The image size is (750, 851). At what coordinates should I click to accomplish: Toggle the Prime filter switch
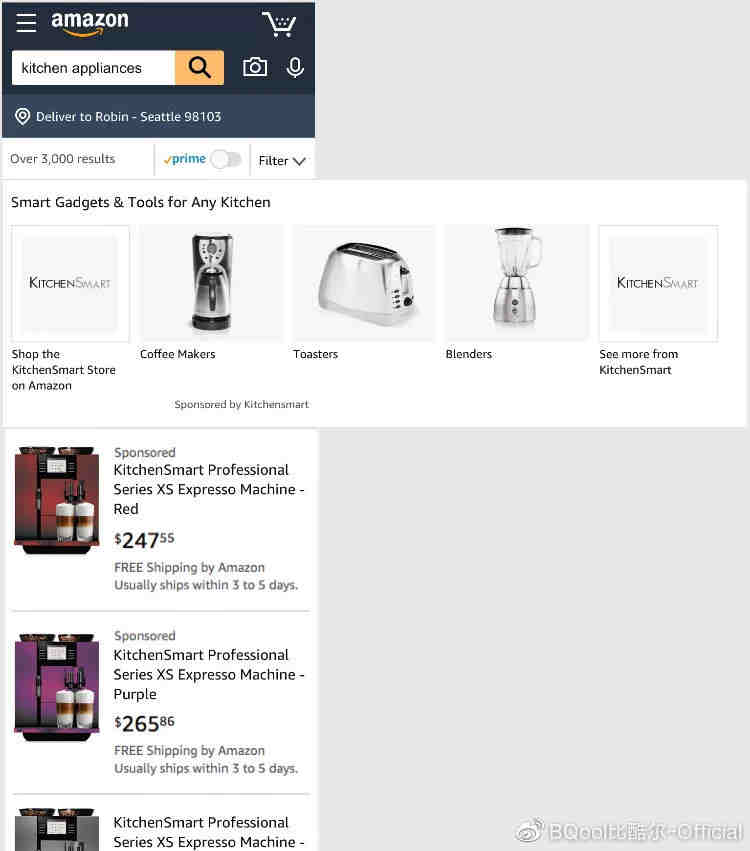pos(226,160)
